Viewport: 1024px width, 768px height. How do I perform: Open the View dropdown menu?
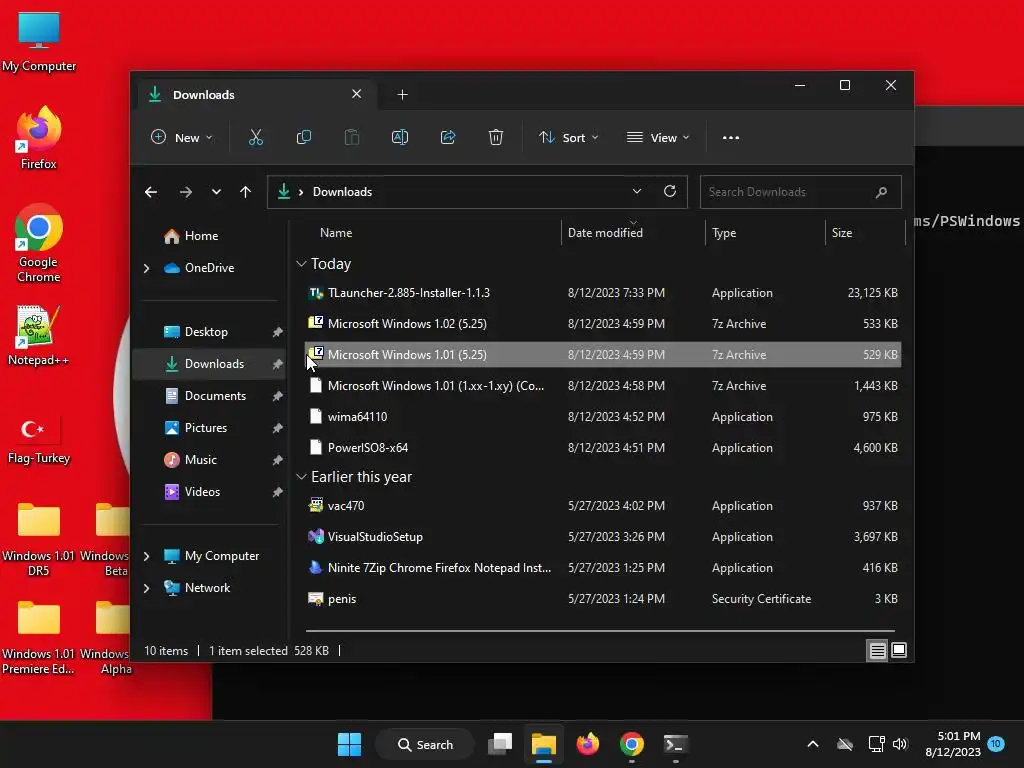658,138
